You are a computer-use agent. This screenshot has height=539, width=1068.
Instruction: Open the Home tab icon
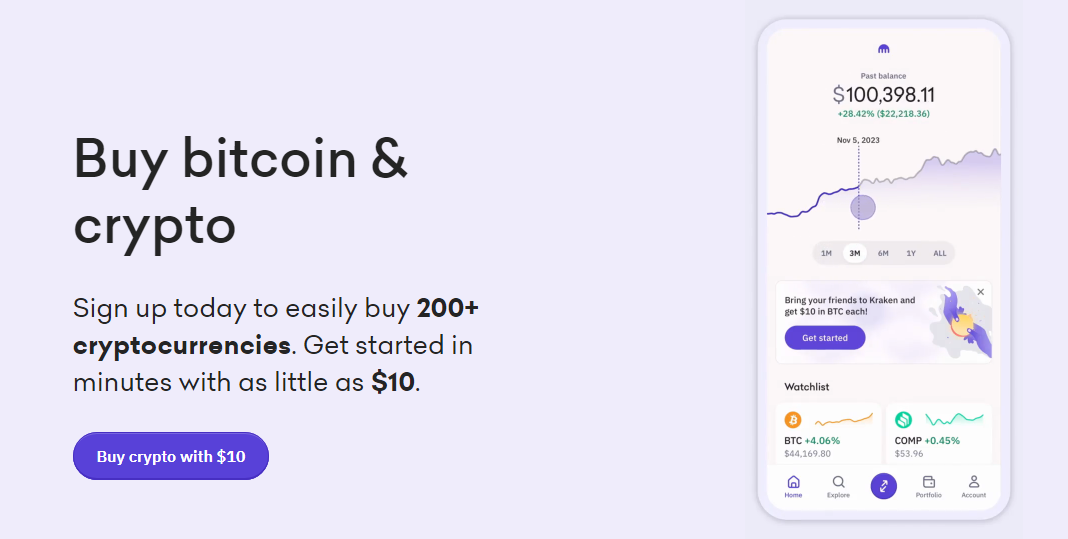[793, 482]
